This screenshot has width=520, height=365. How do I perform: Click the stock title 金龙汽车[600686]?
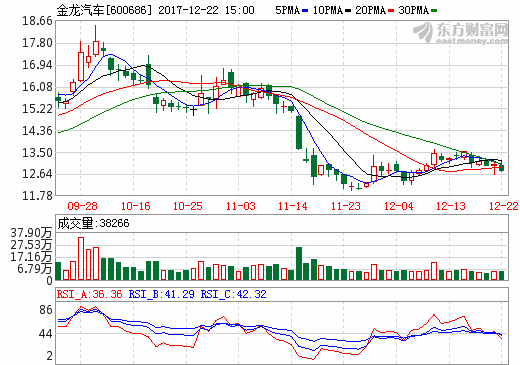pos(104,10)
